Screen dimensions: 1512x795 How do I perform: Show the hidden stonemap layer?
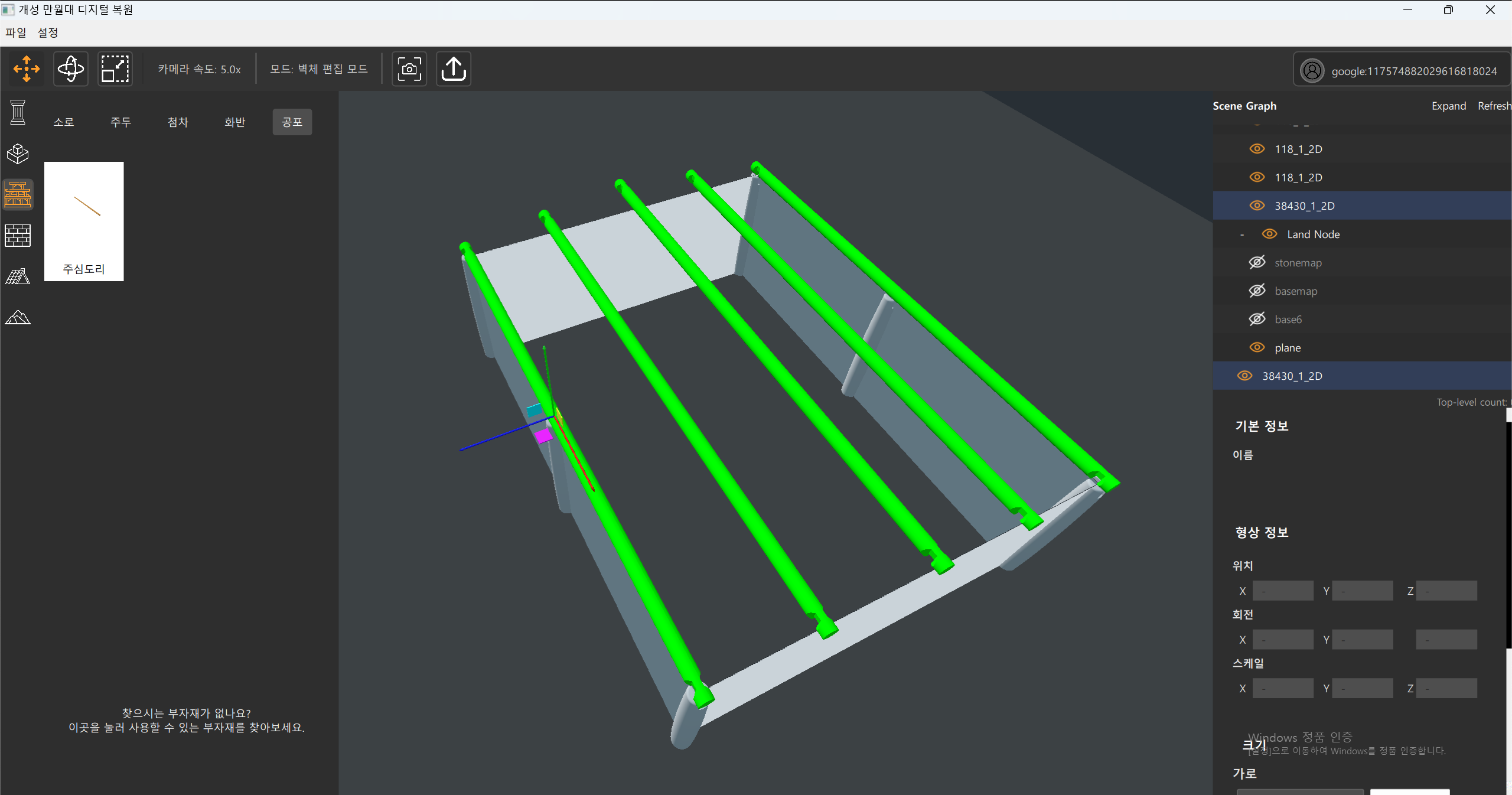point(1257,262)
